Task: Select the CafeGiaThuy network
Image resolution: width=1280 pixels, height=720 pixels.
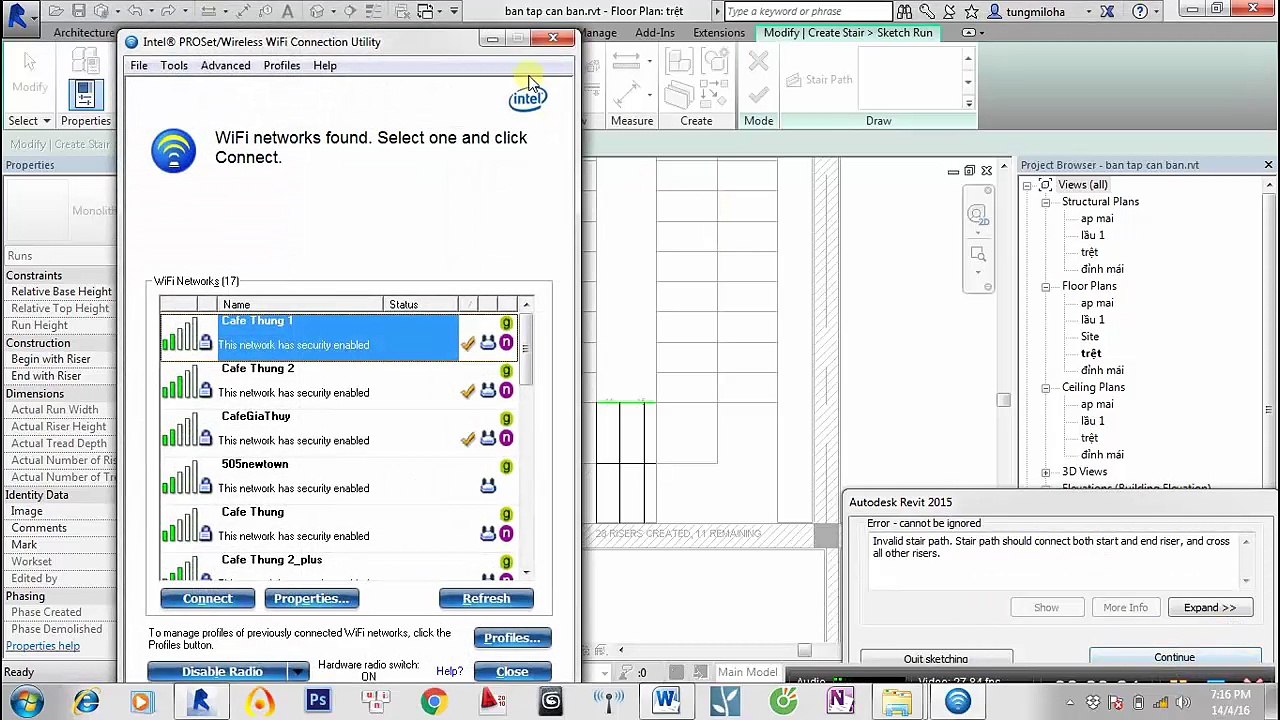Action: pos(340,429)
